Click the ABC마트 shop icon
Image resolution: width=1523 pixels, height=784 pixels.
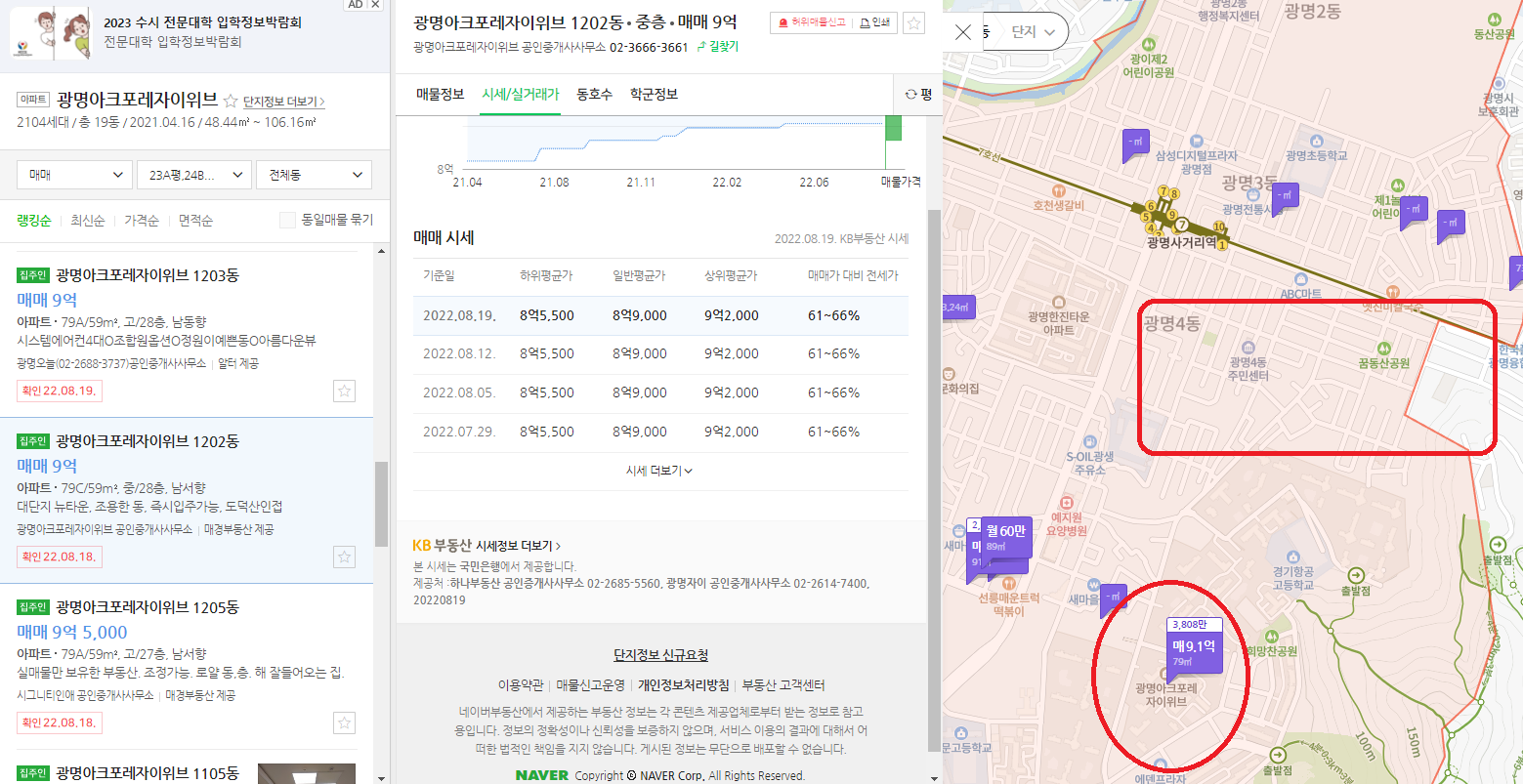1299,280
